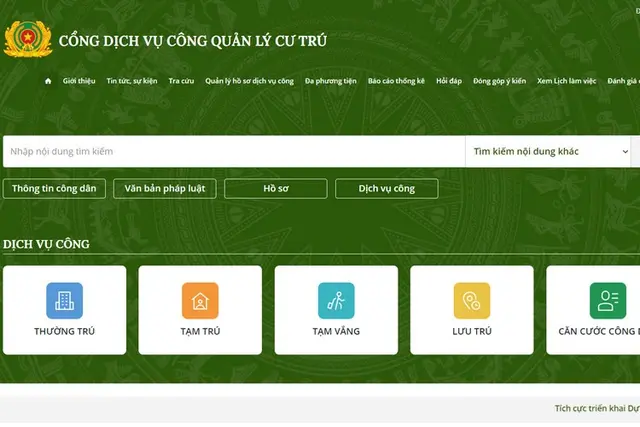
Task: Open the Tra cứu menu
Action: [181, 81]
